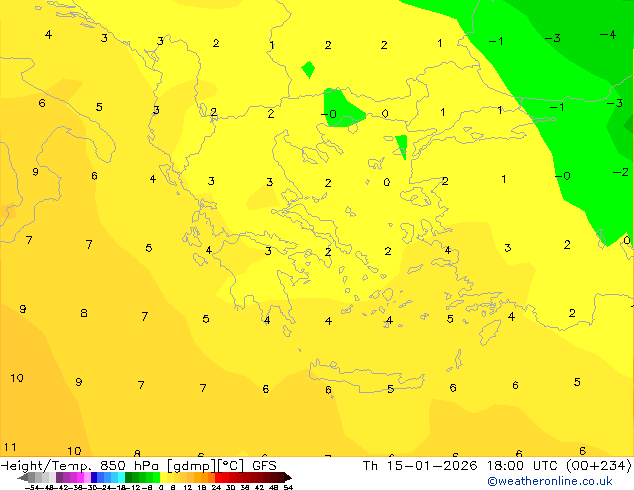
Task: Click the gray arrow at legend's -54 end
Action: coord(23,477)
